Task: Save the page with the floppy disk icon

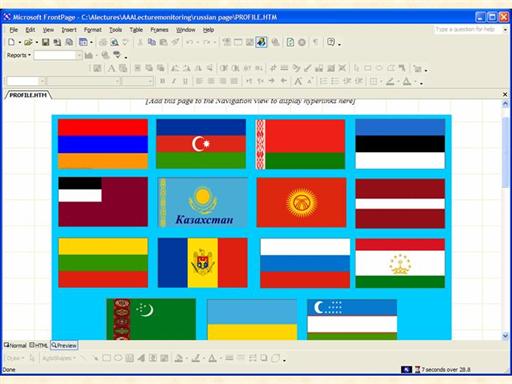Action: point(46,42)
